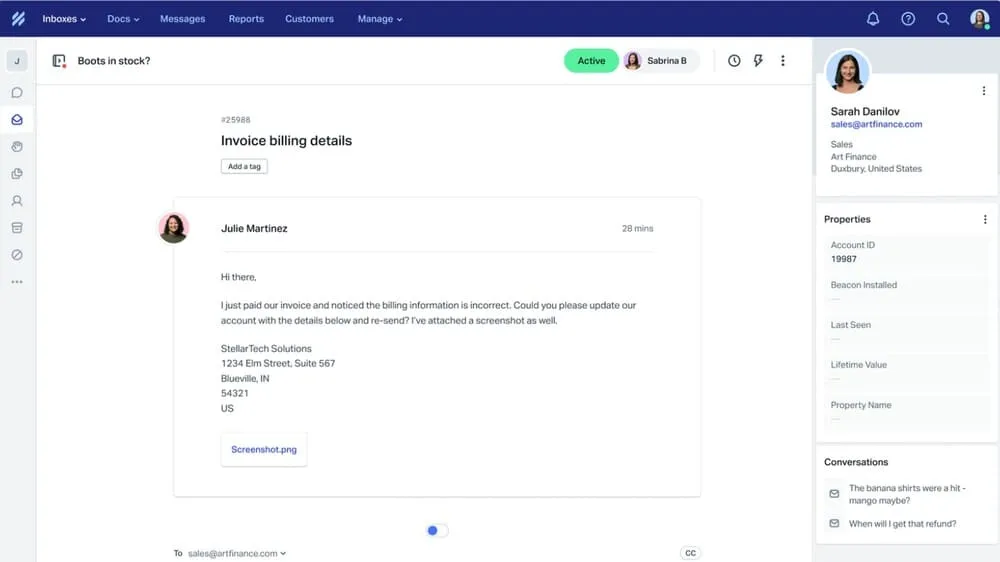Click the stacked copy icon in sidebar
The height and width of the screenshot is (562, 1000).
17,174
